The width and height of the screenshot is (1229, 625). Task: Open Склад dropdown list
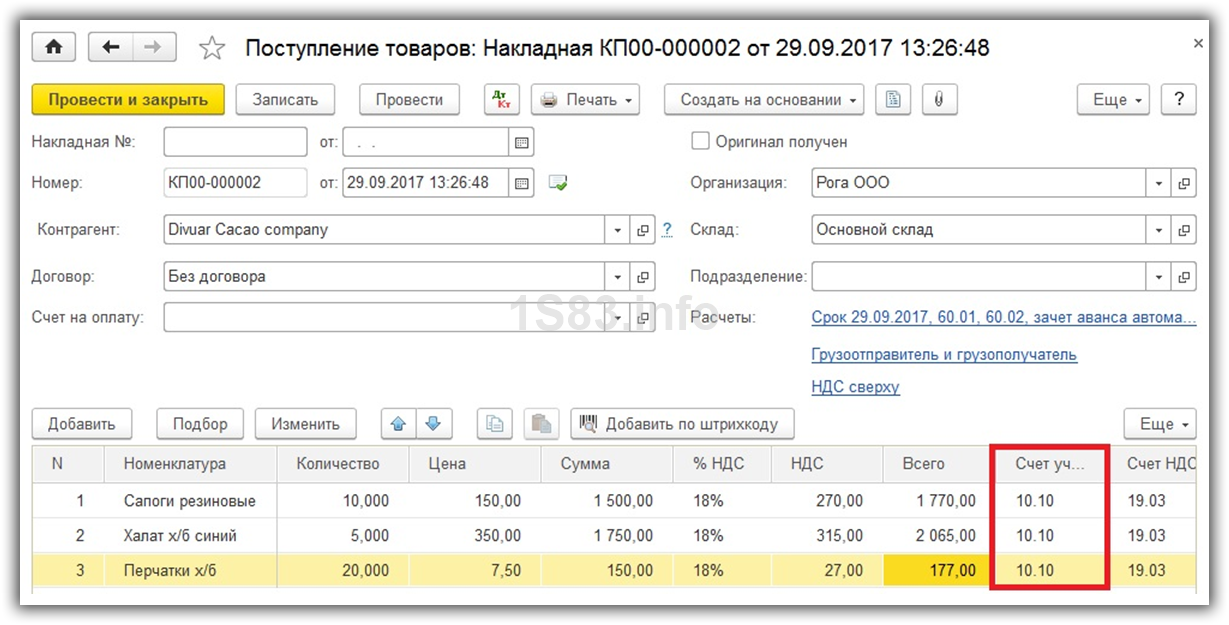[1158, 230]
